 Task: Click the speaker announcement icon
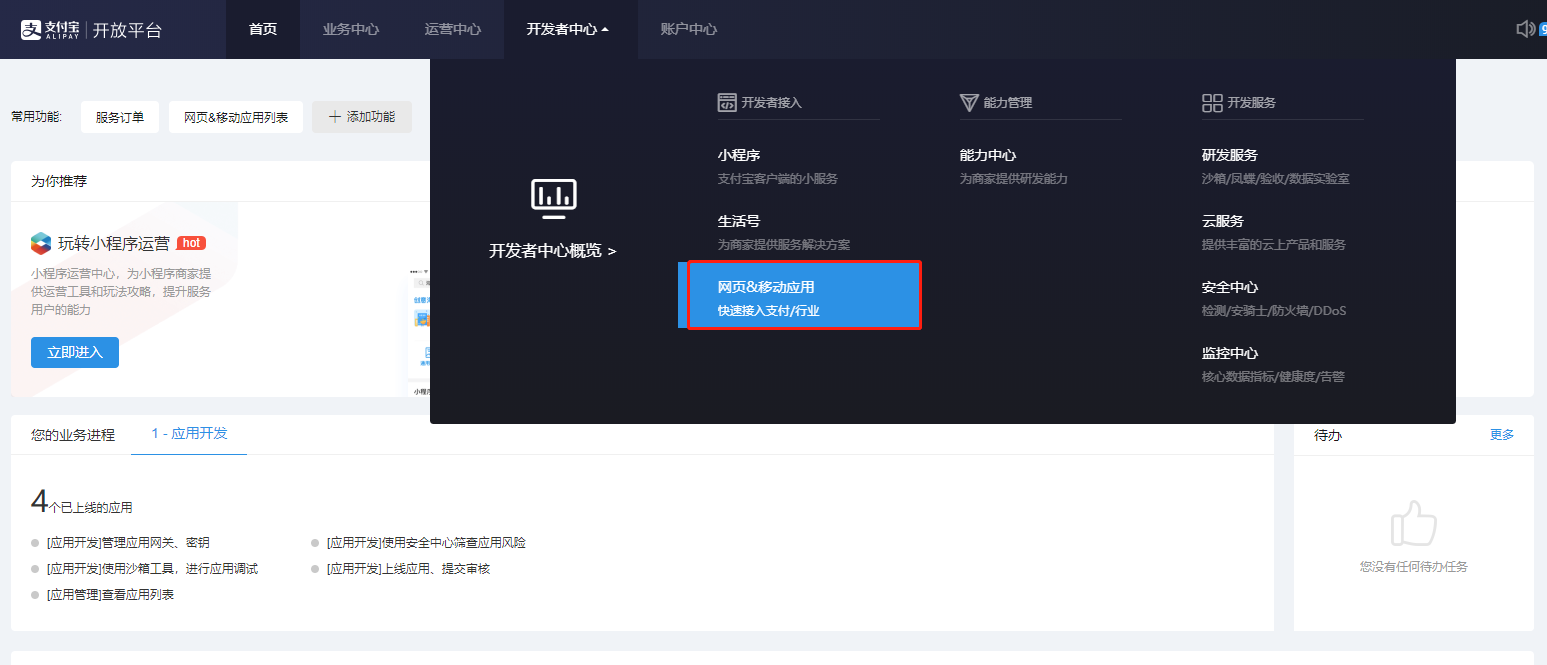(x=1525, y=29)
